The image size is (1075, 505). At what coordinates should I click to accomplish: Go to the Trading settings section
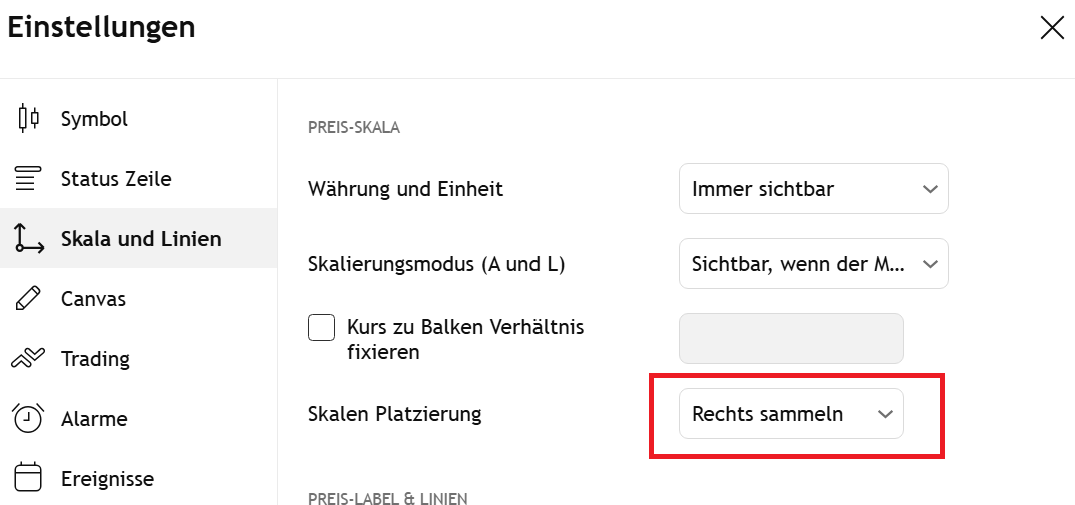click(x=95, y=359)
